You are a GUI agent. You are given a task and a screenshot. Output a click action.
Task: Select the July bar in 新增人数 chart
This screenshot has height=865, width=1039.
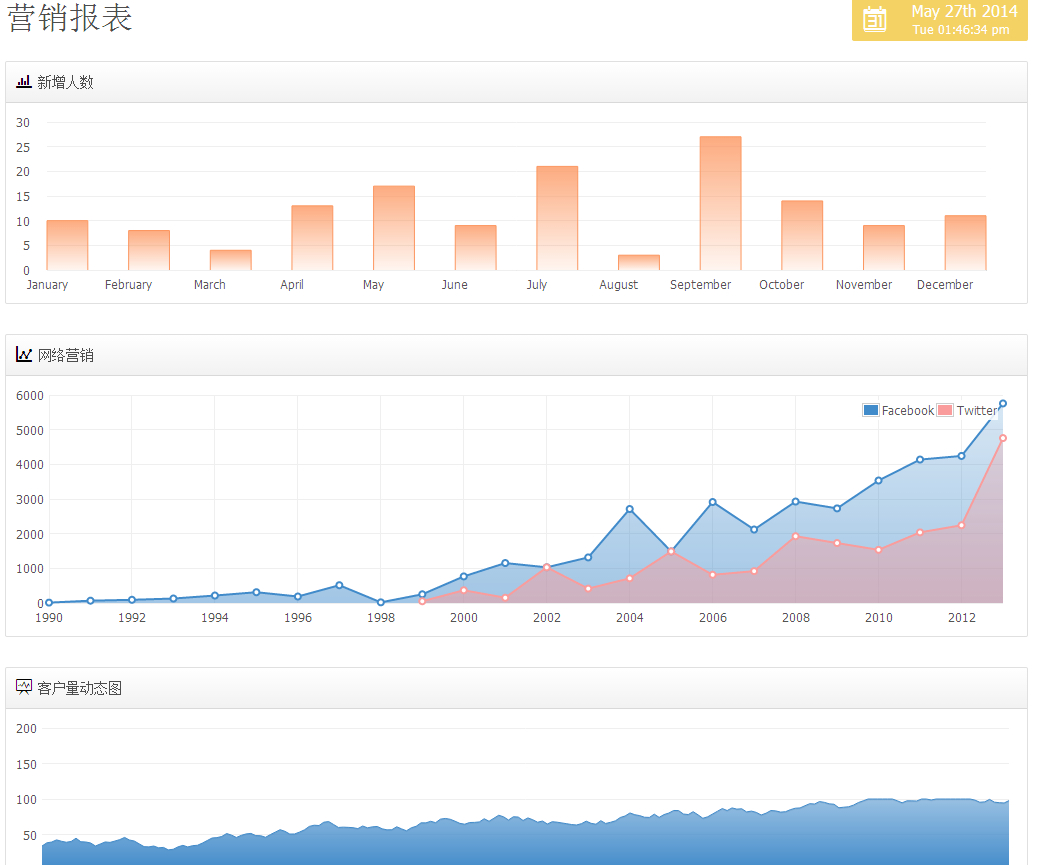[x=557, y=218]
